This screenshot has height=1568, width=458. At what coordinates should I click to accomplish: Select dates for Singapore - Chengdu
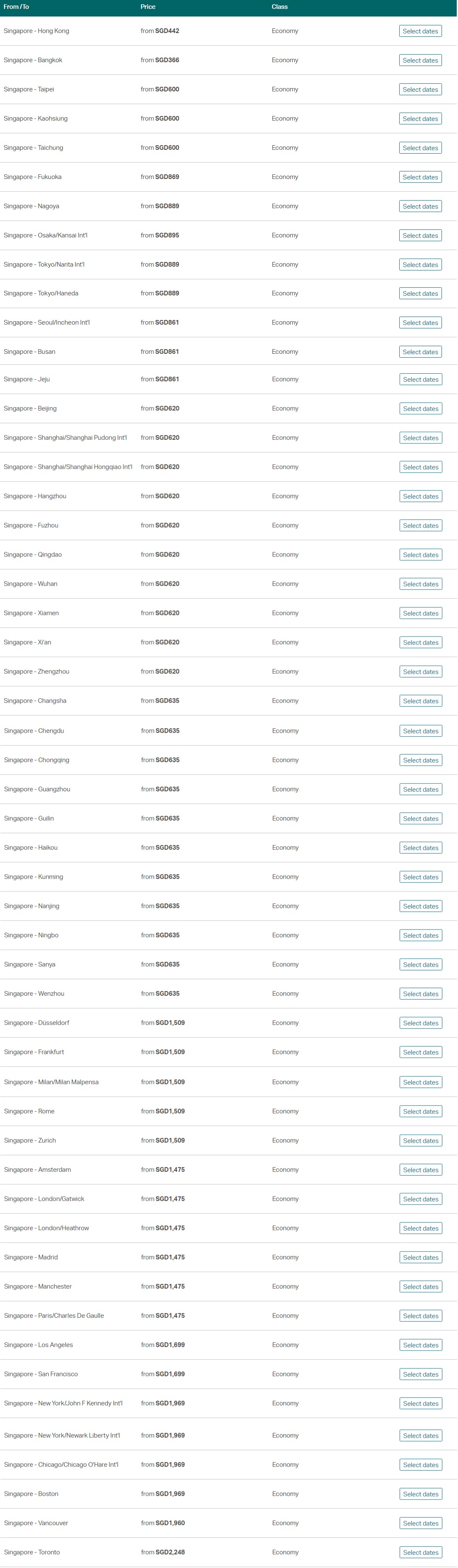pos(420,731)
